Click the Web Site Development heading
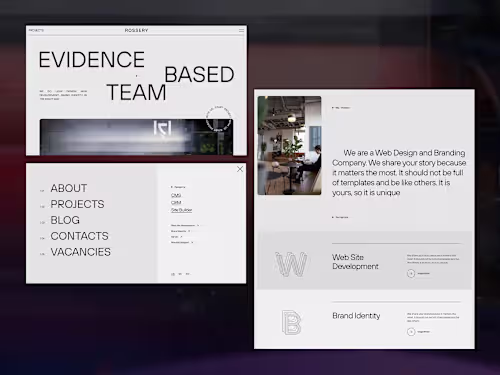The image size is (500, 375). [x=355, y=262]
